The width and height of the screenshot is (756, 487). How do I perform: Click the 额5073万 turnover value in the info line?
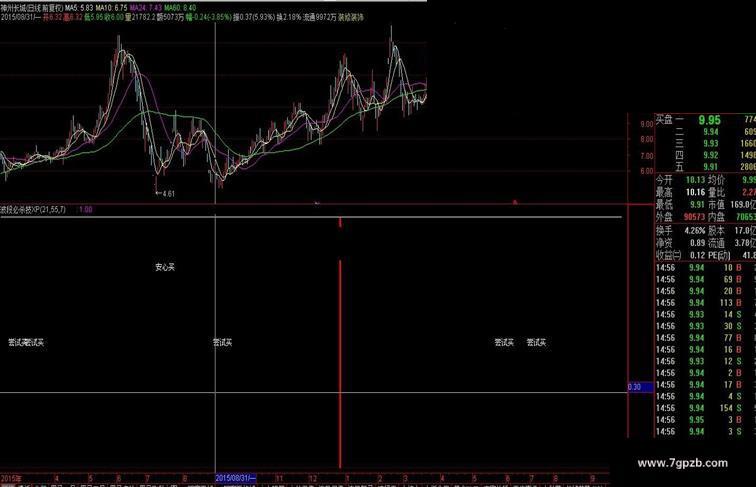coord(170,17)
